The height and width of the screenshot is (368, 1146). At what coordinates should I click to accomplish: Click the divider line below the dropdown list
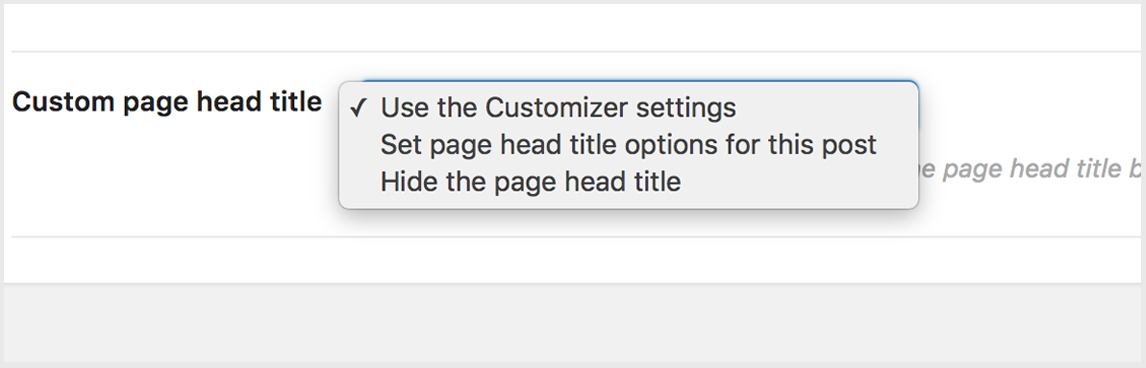573,237
